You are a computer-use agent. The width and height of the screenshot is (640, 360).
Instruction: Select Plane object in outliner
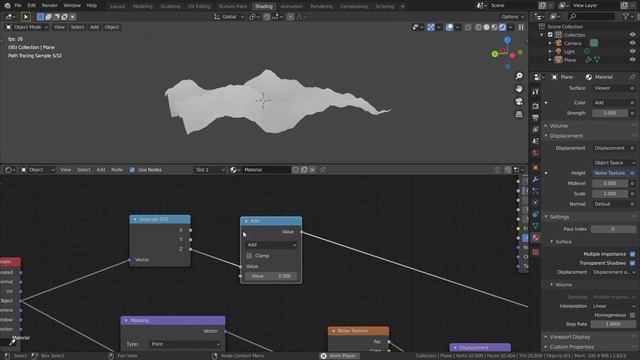[570, 60]
